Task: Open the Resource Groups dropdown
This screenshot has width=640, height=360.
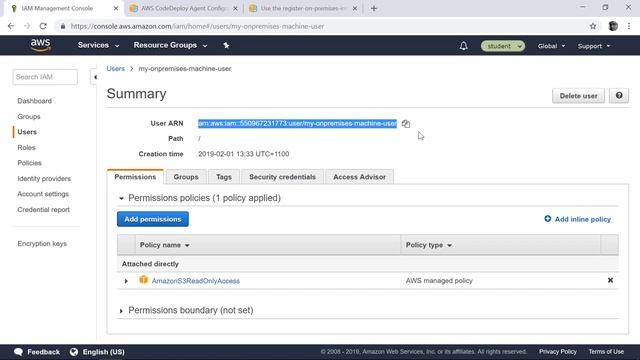Action: pos(170,45)
